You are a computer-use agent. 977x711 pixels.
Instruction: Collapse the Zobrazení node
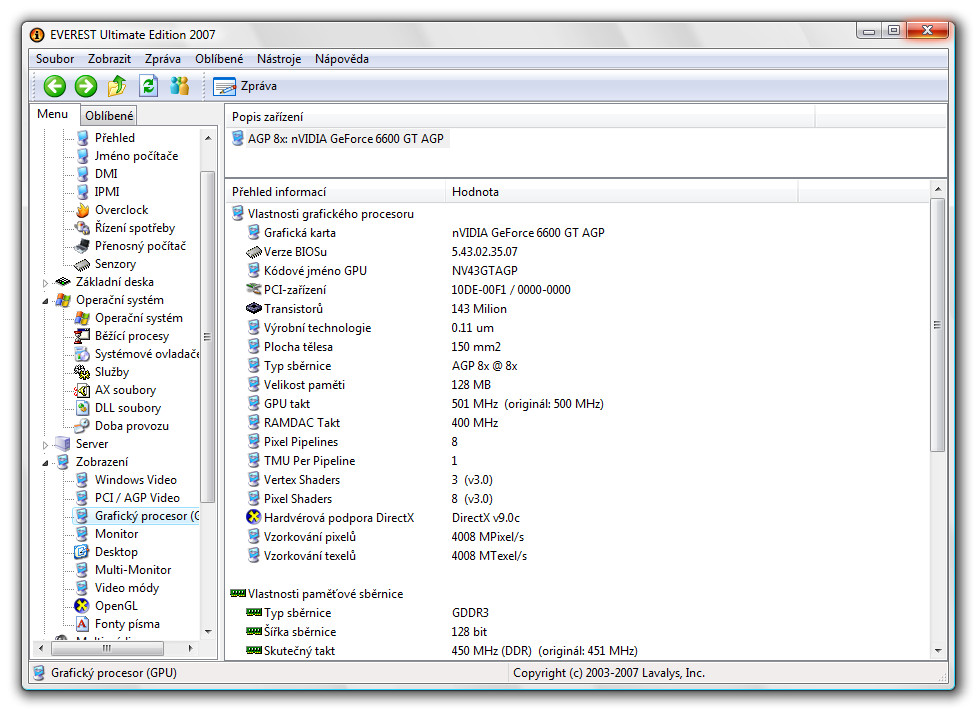(x=45, y=462)
